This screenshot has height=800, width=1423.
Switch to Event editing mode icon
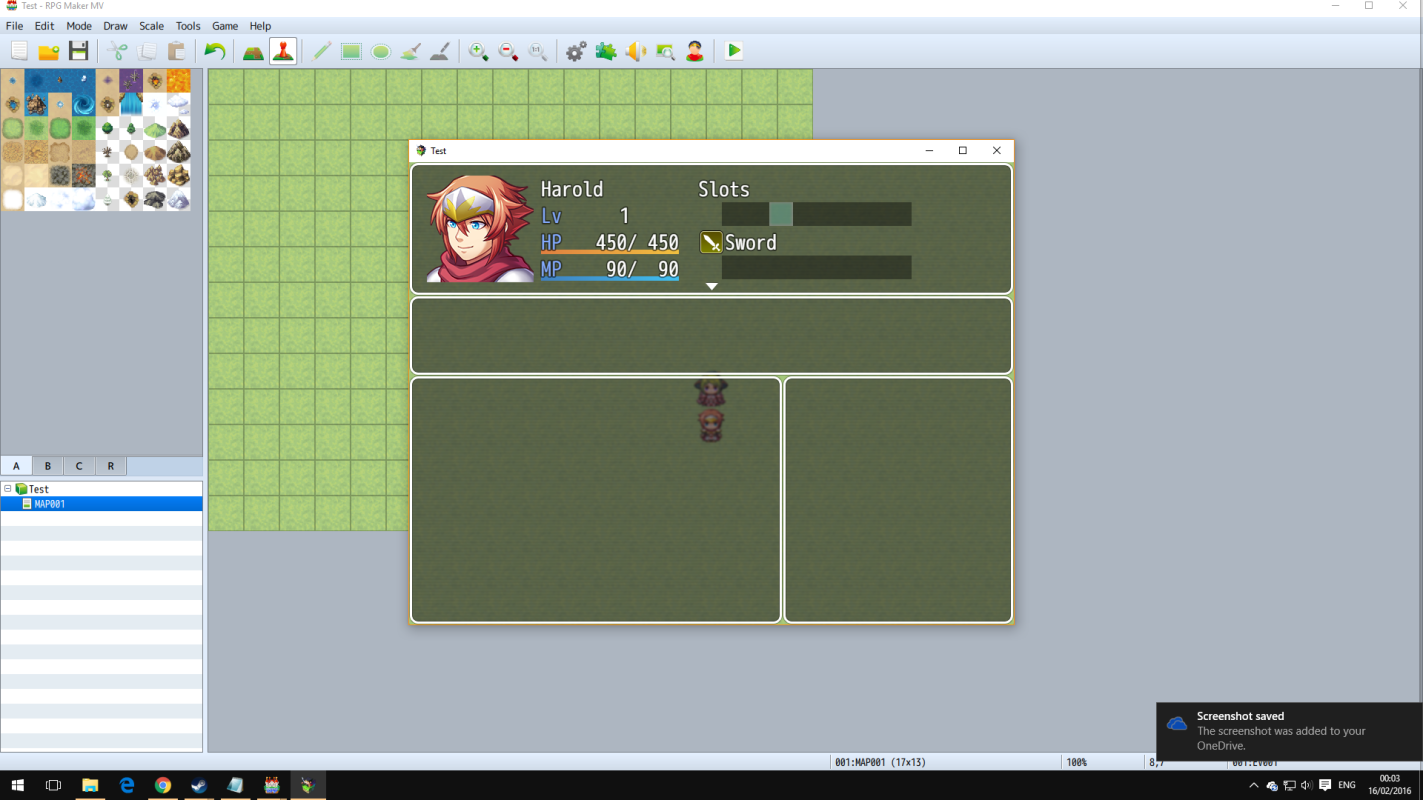pos(283,51)
